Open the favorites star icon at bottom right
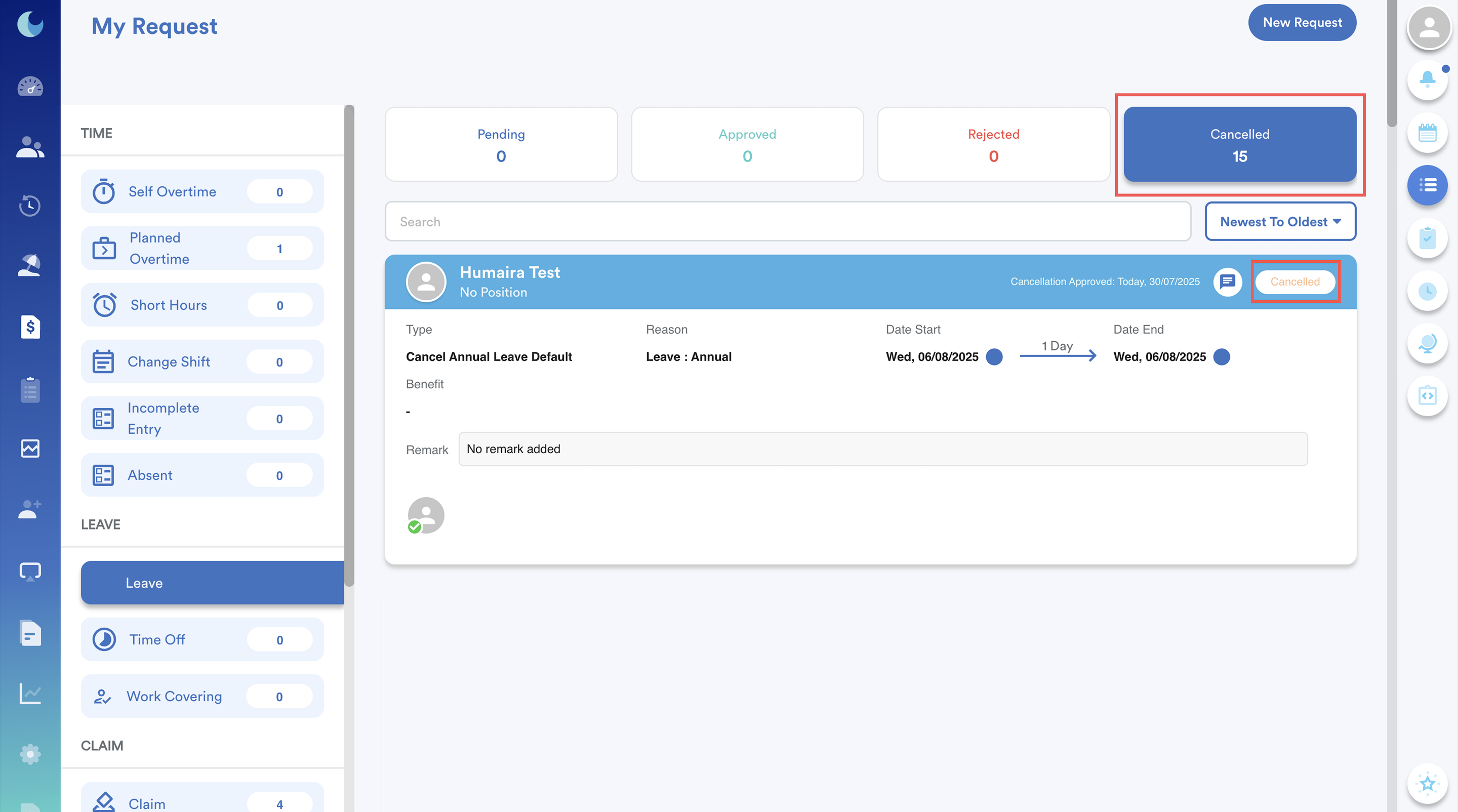The image size is (1458, 812). click(x=1427, y=784)
